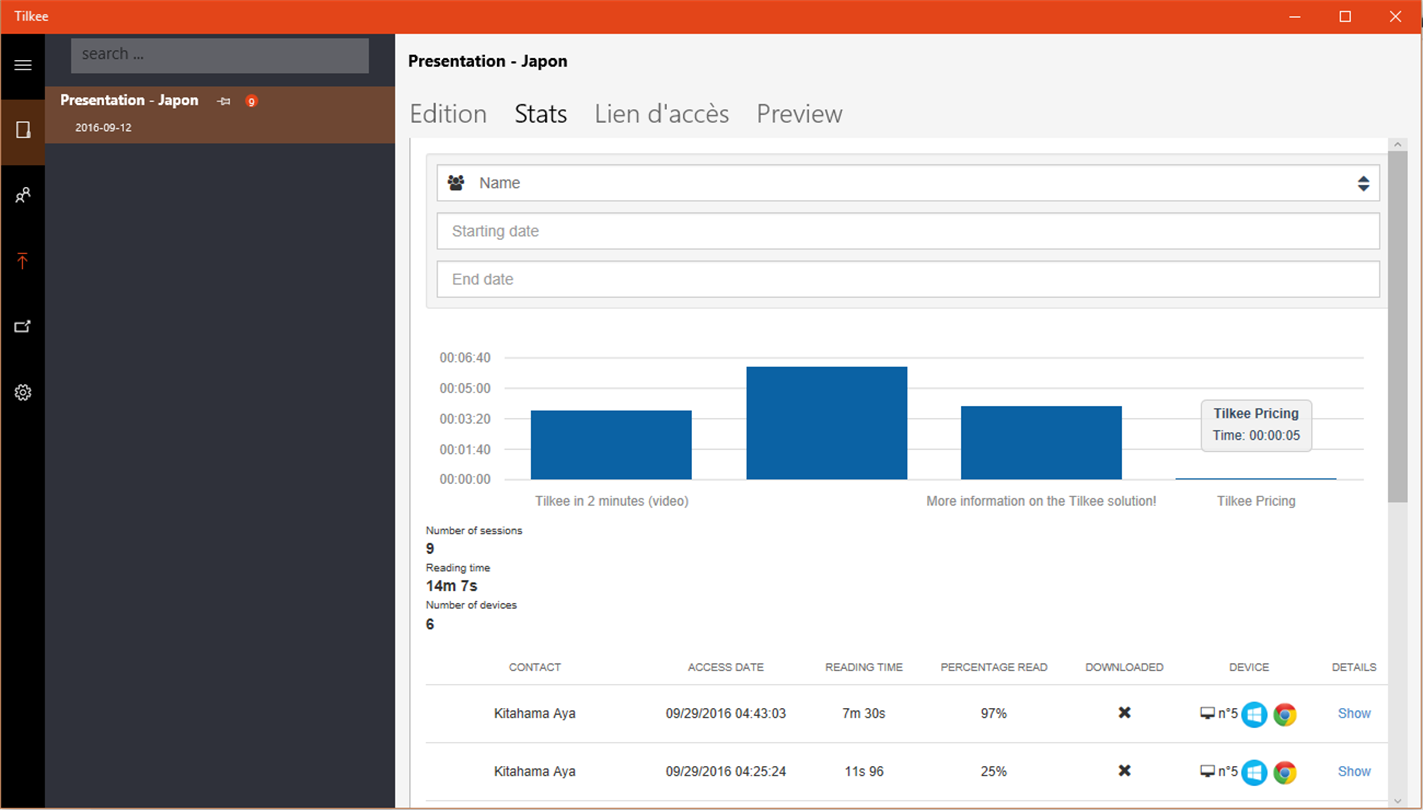The height and width of the screenshot is (810, 1423).
Task: Click the pin icon beside Presentation - Japon
Action: pos(224,101)
